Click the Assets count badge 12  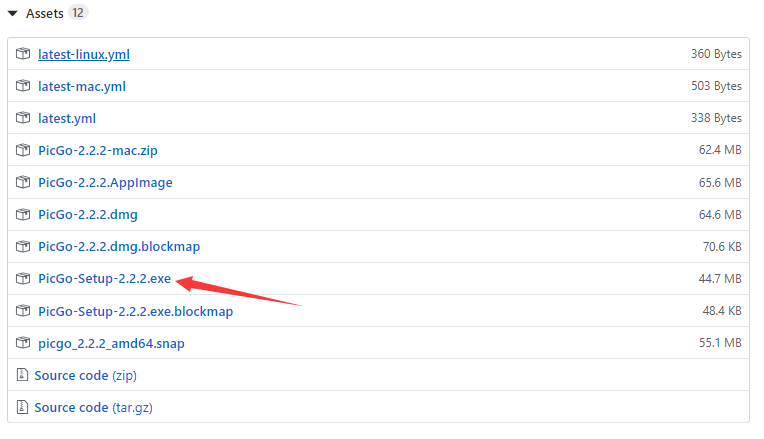78,13
